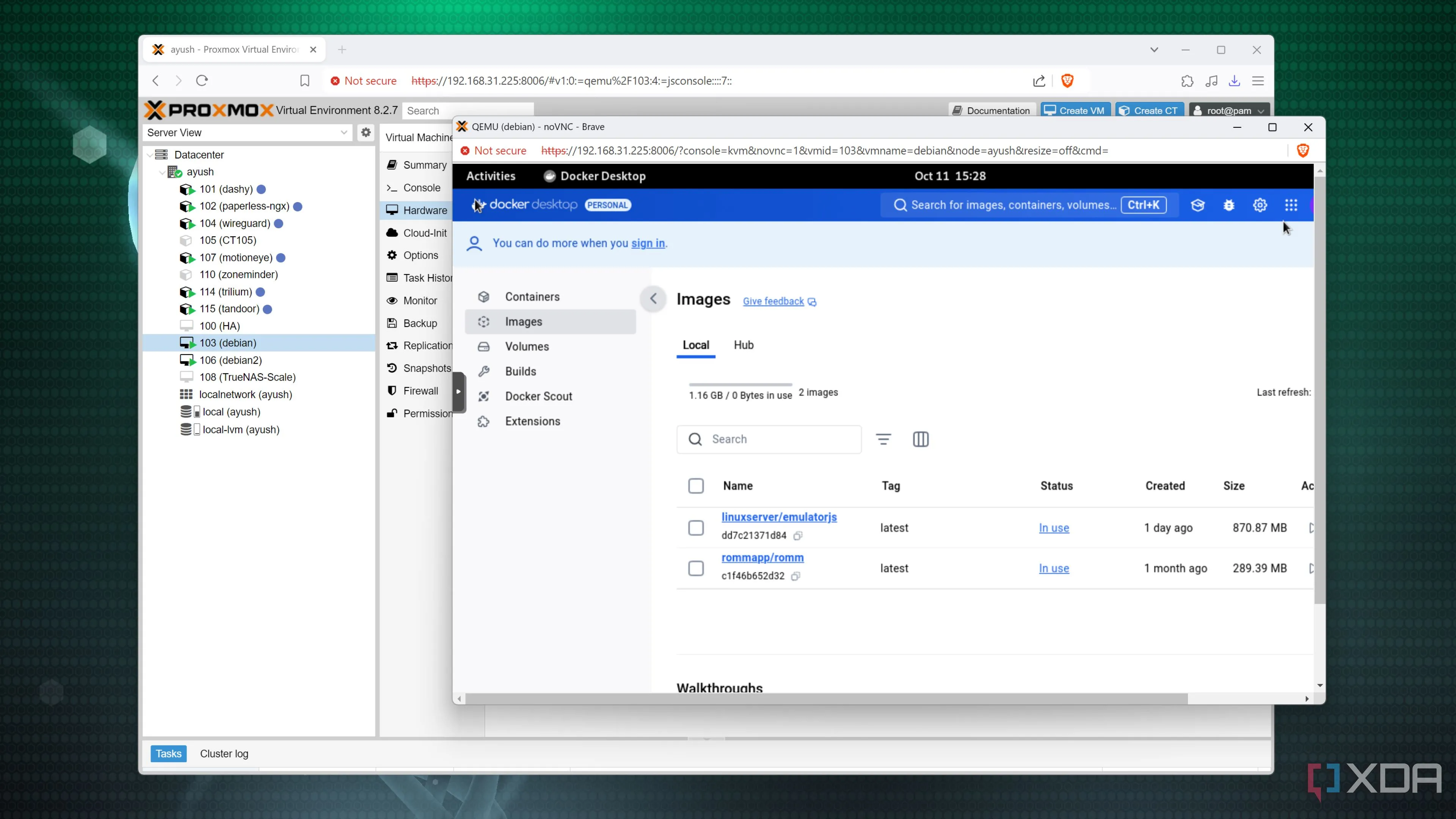Click the Create VM button
The image size is (1456, 819).
[1075, 110]
